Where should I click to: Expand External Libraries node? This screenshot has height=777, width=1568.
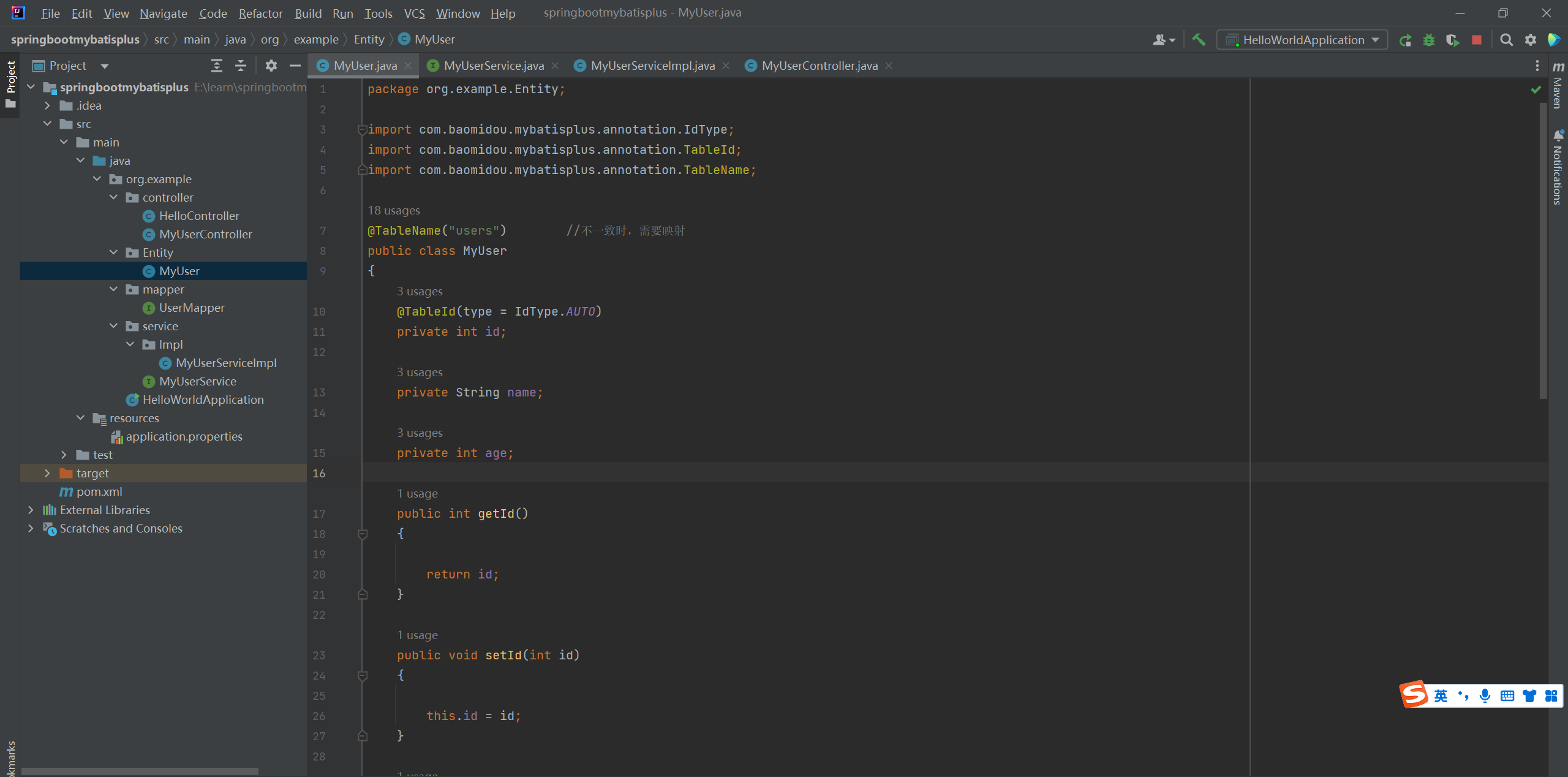(31, 510)
